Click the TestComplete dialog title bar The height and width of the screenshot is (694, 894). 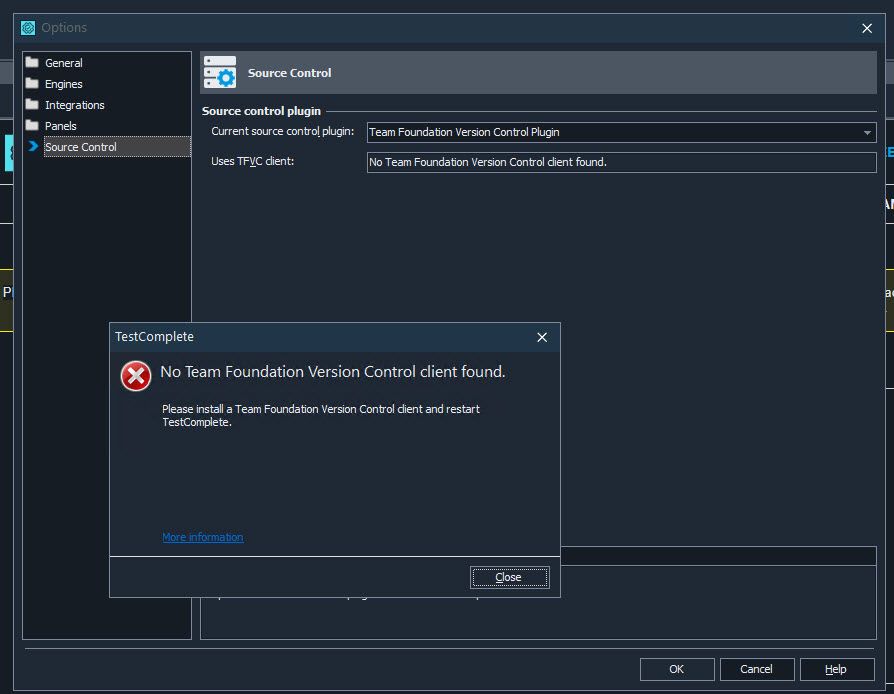point(320,337)
